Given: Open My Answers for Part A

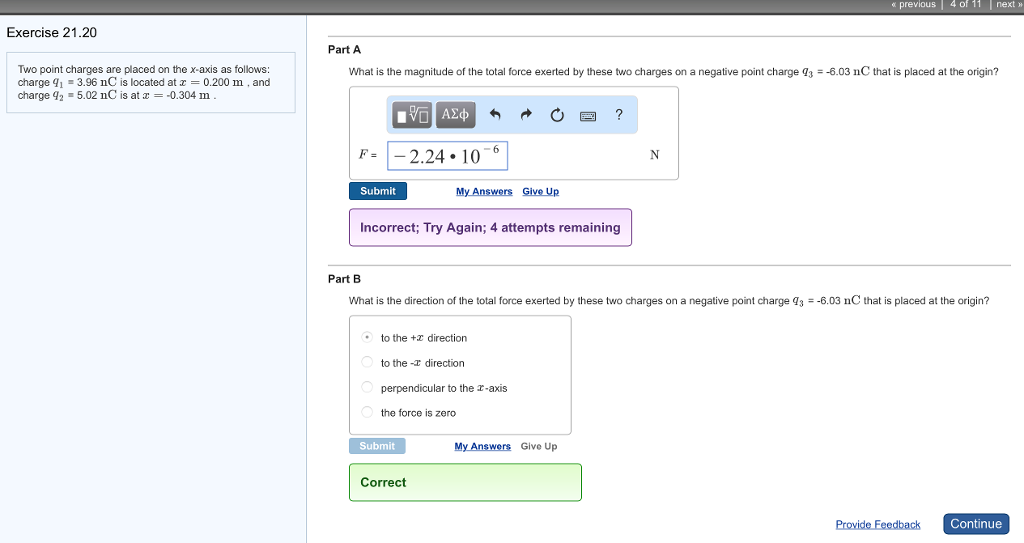Looking at the screenshot, I should pos(484,191).
